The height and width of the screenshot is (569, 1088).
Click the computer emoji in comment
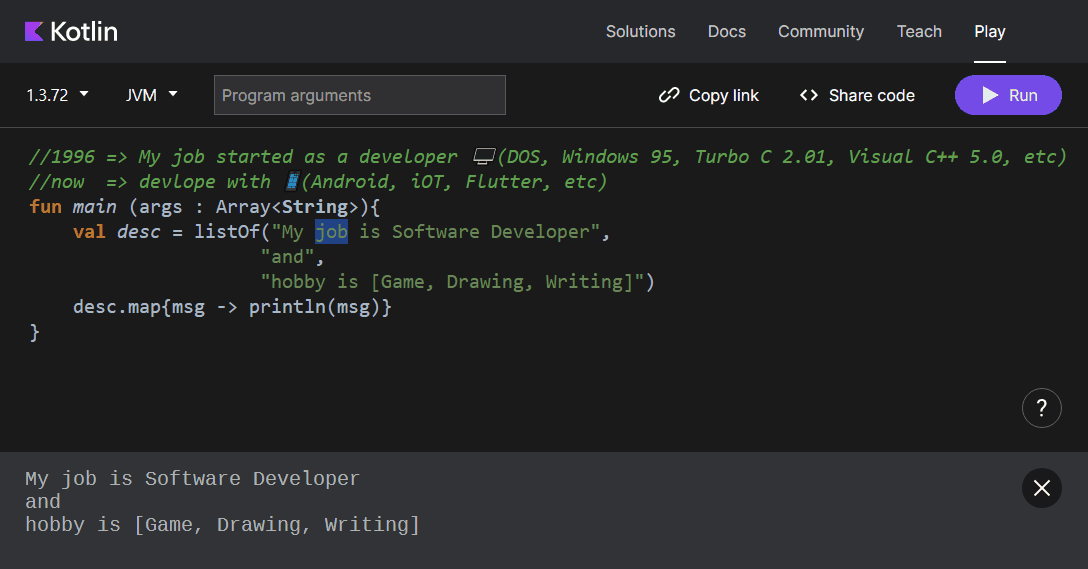click(484, 157)
